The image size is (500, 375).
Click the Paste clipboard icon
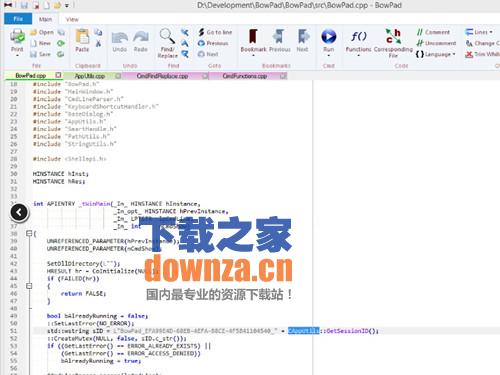[82, 37]
